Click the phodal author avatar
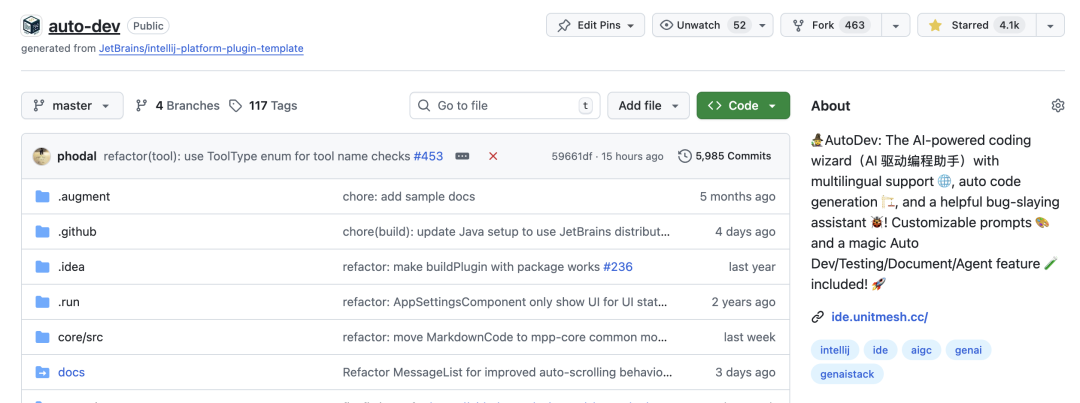Screen dimensions: 1080x403 42,156
